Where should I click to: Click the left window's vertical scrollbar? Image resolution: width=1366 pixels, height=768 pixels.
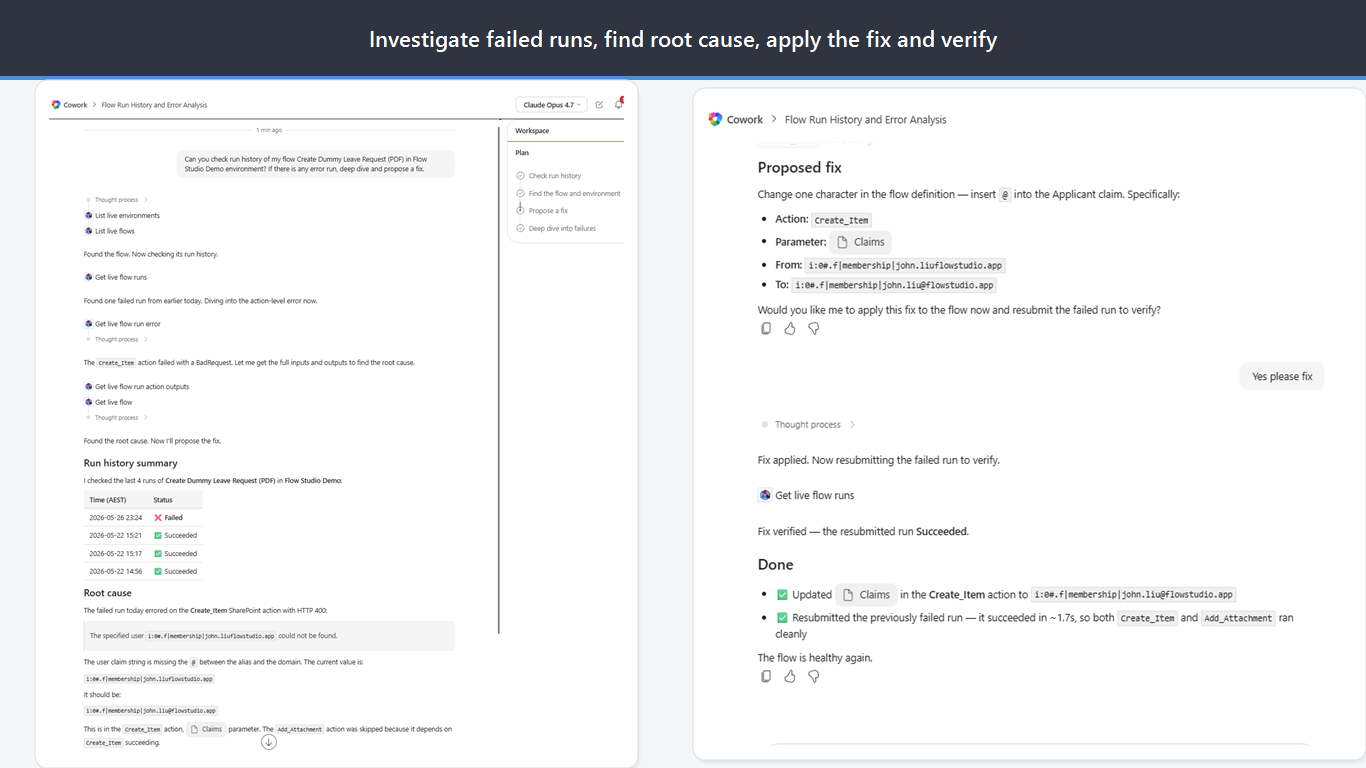click(498, 380)
